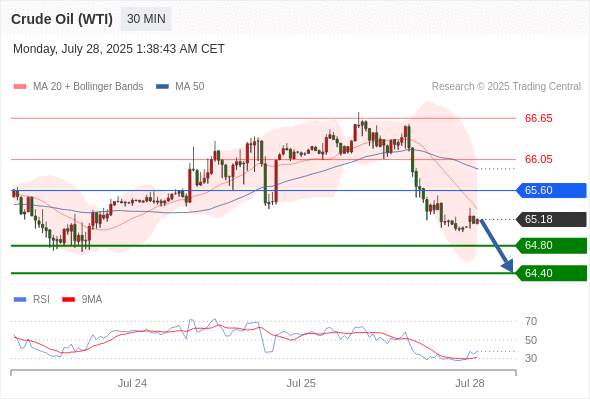Click the Jul 25 date axis label
The width and height of the screenshot is (590, 400).
301,383
